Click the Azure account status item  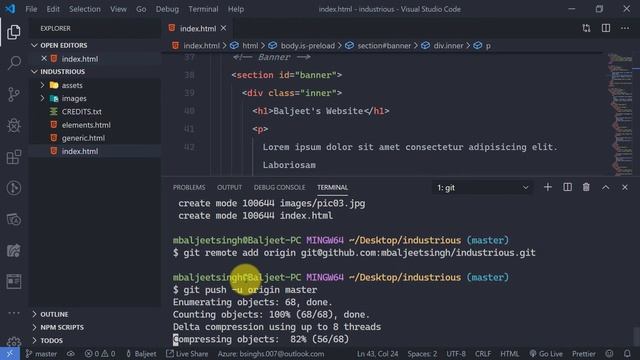click(271, 353)
